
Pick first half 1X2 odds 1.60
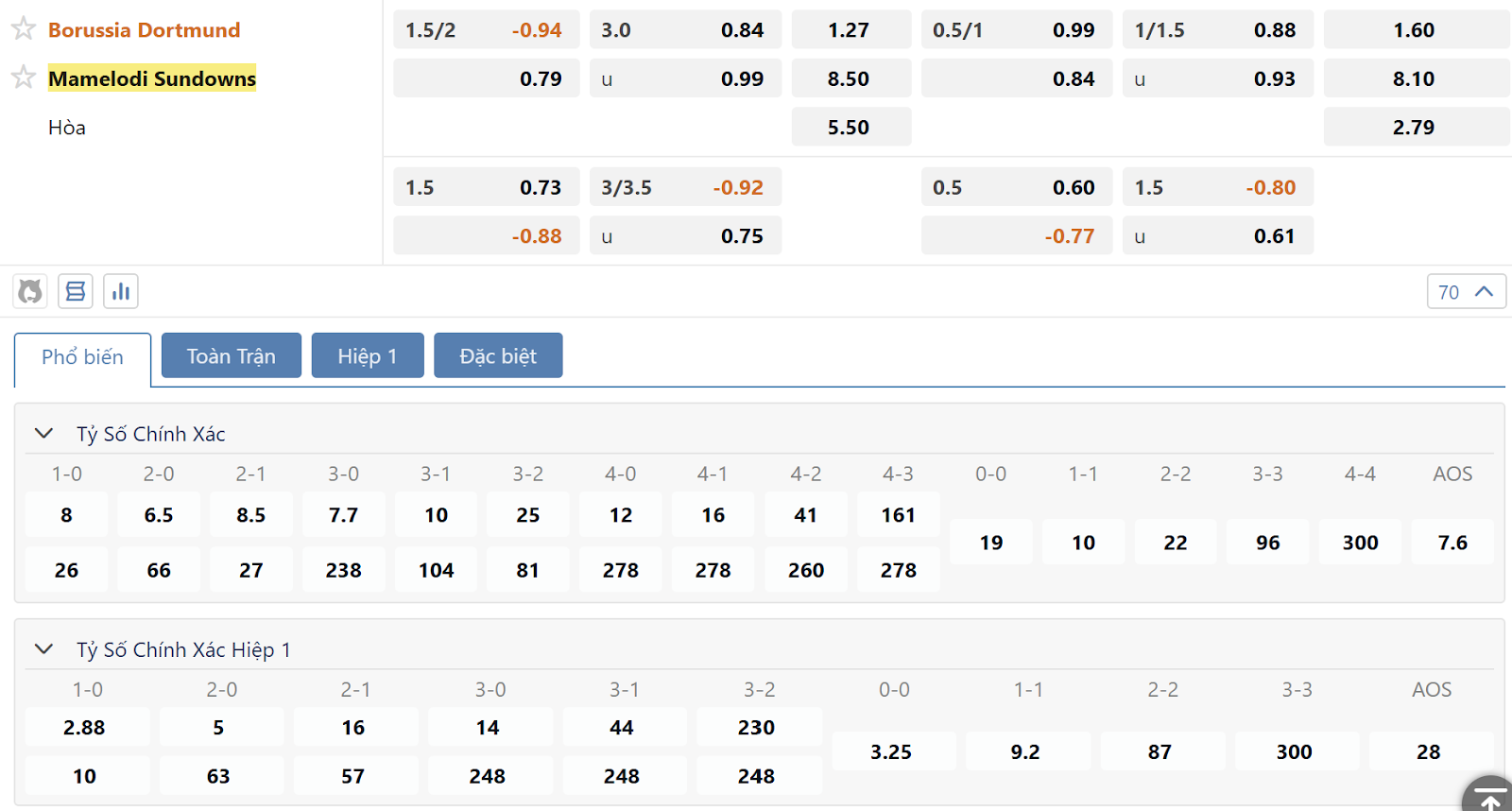click(1416, 30)
